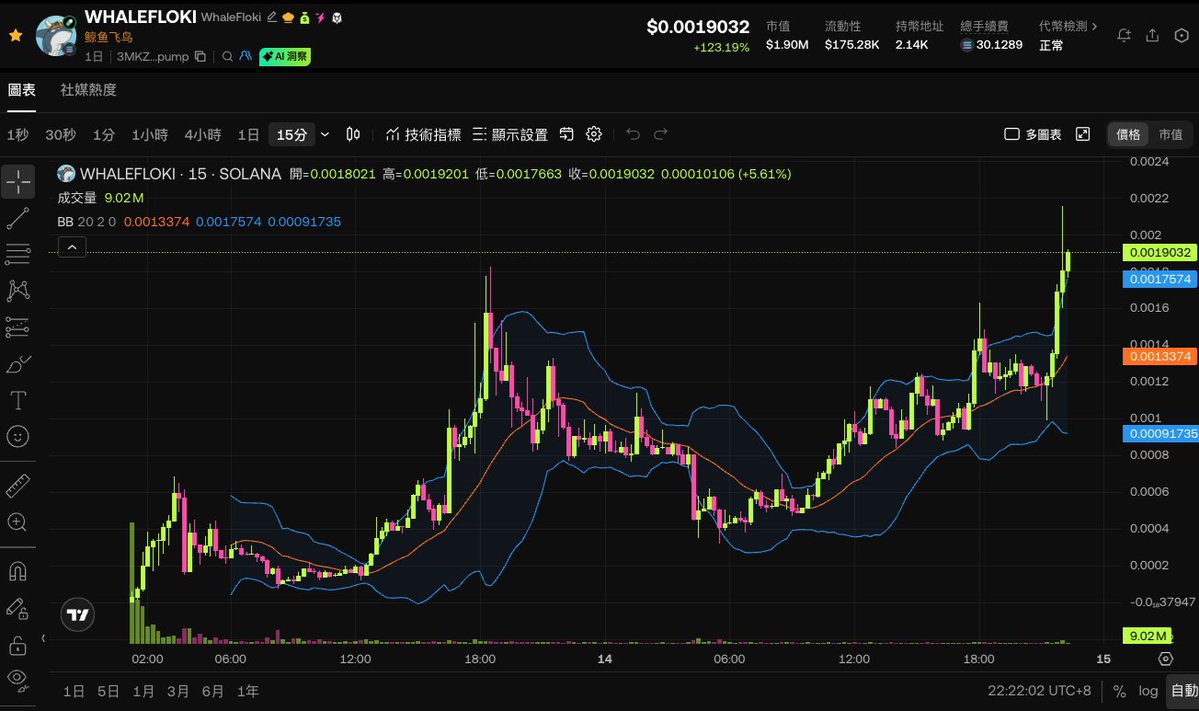
Task: Set chart range to 5日
Action: (108, 691)
